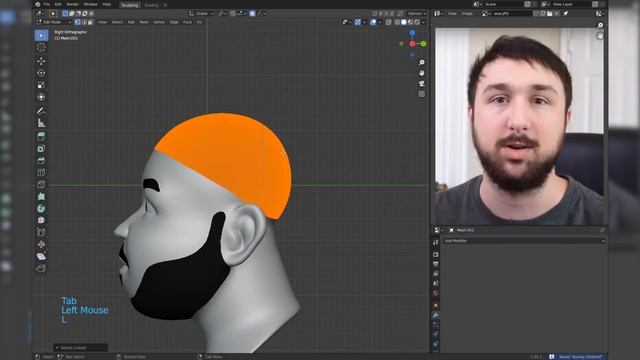Select the Select Box tool
The image size is (640, 360).
(x=41, y=36)
